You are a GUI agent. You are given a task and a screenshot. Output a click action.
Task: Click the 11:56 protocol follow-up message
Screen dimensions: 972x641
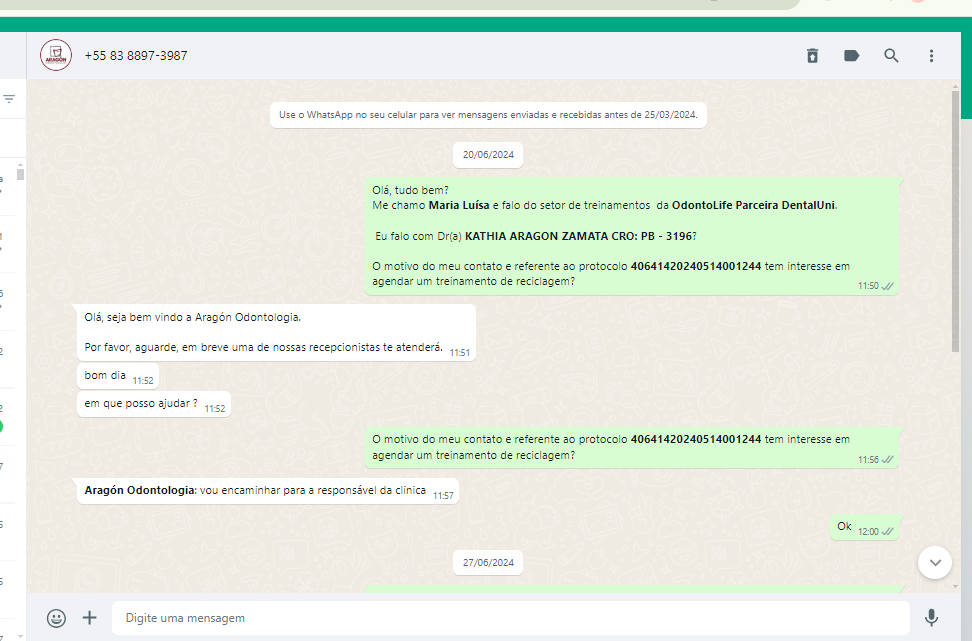click(632, 448)
